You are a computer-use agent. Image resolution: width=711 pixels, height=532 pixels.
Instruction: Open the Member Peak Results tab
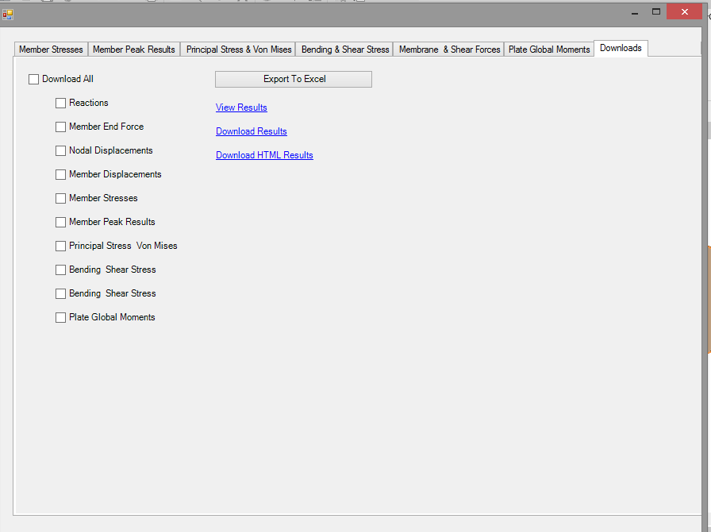click(x=134, y=50)
